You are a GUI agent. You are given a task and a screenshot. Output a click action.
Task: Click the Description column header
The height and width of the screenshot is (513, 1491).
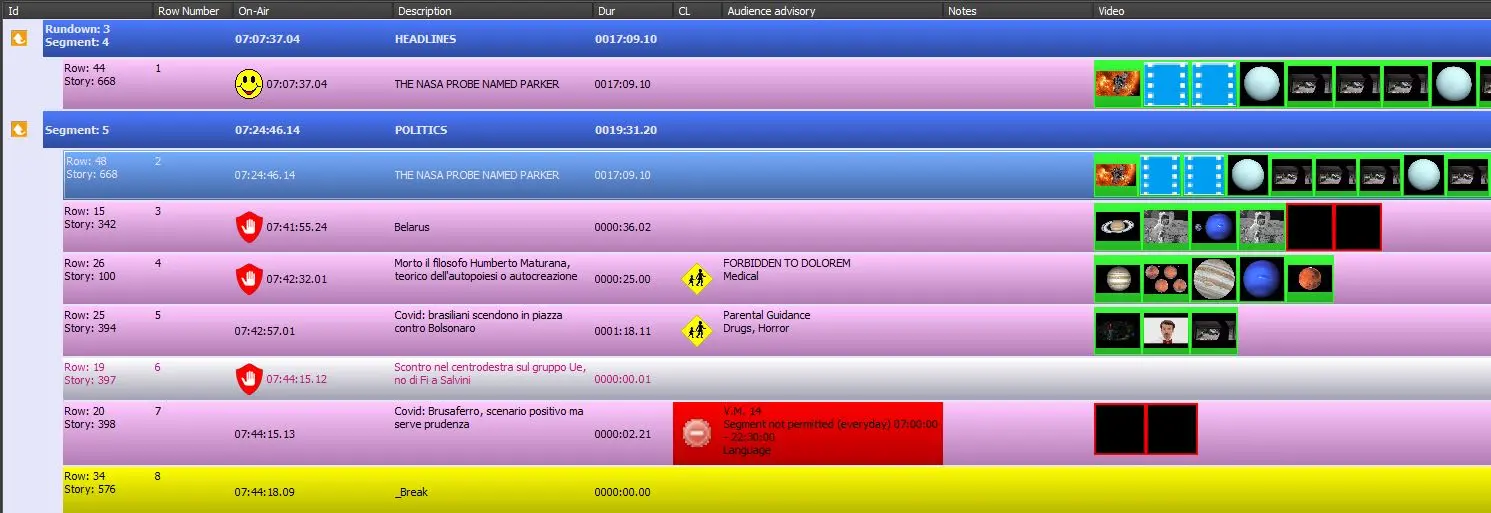425,11
